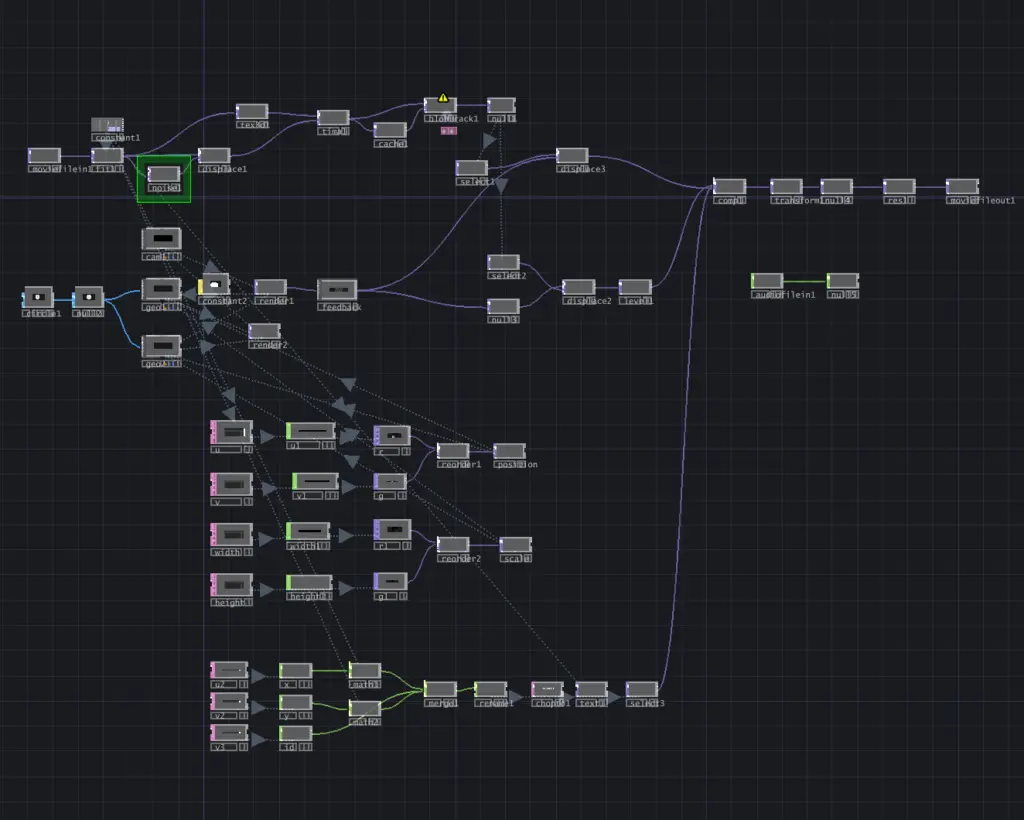
Task: Select the merge node
Action: coord(440,689)
